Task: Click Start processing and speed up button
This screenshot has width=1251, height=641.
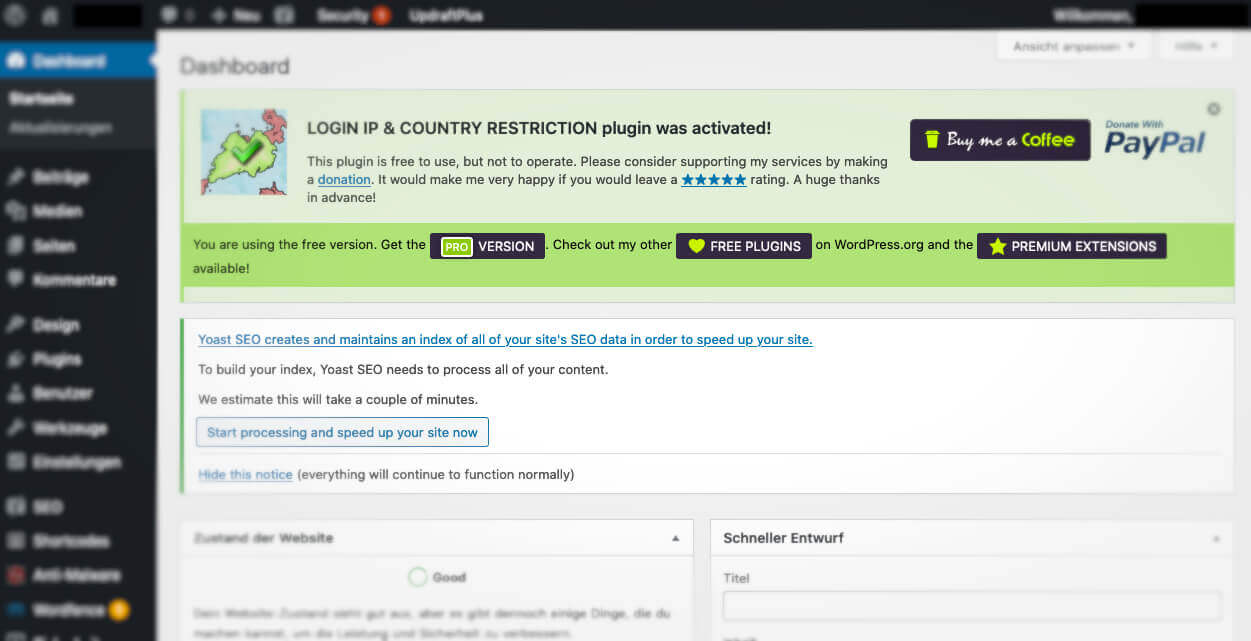Action: coord(342,432)
